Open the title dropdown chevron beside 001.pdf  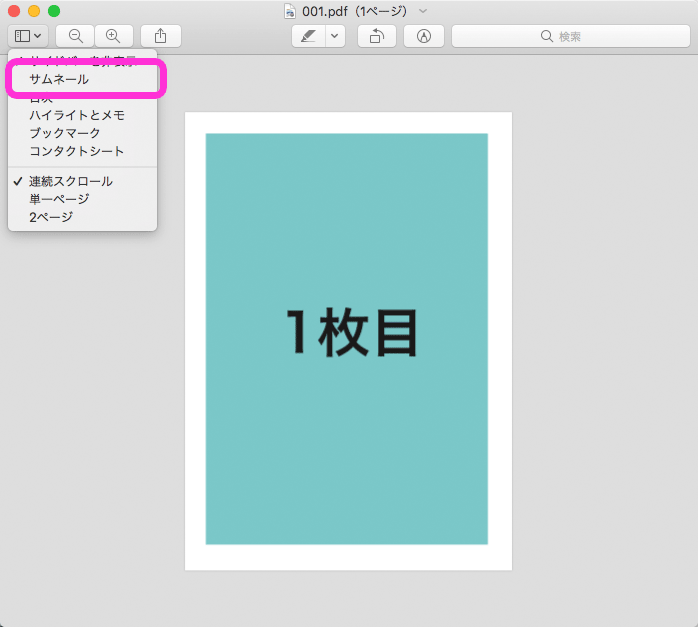423,11
